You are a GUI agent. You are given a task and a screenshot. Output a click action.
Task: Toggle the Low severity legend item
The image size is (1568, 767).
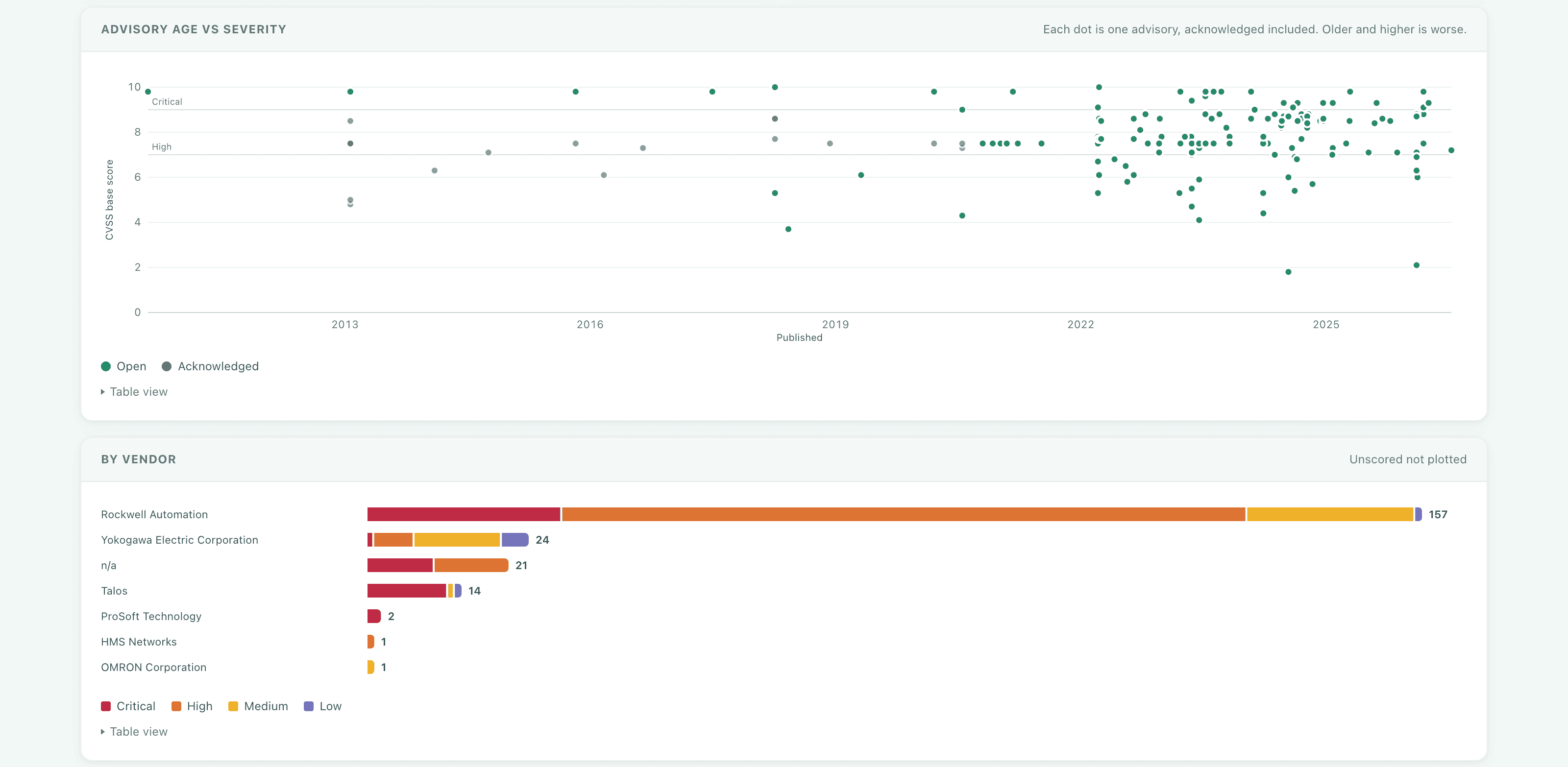(322, 706)
